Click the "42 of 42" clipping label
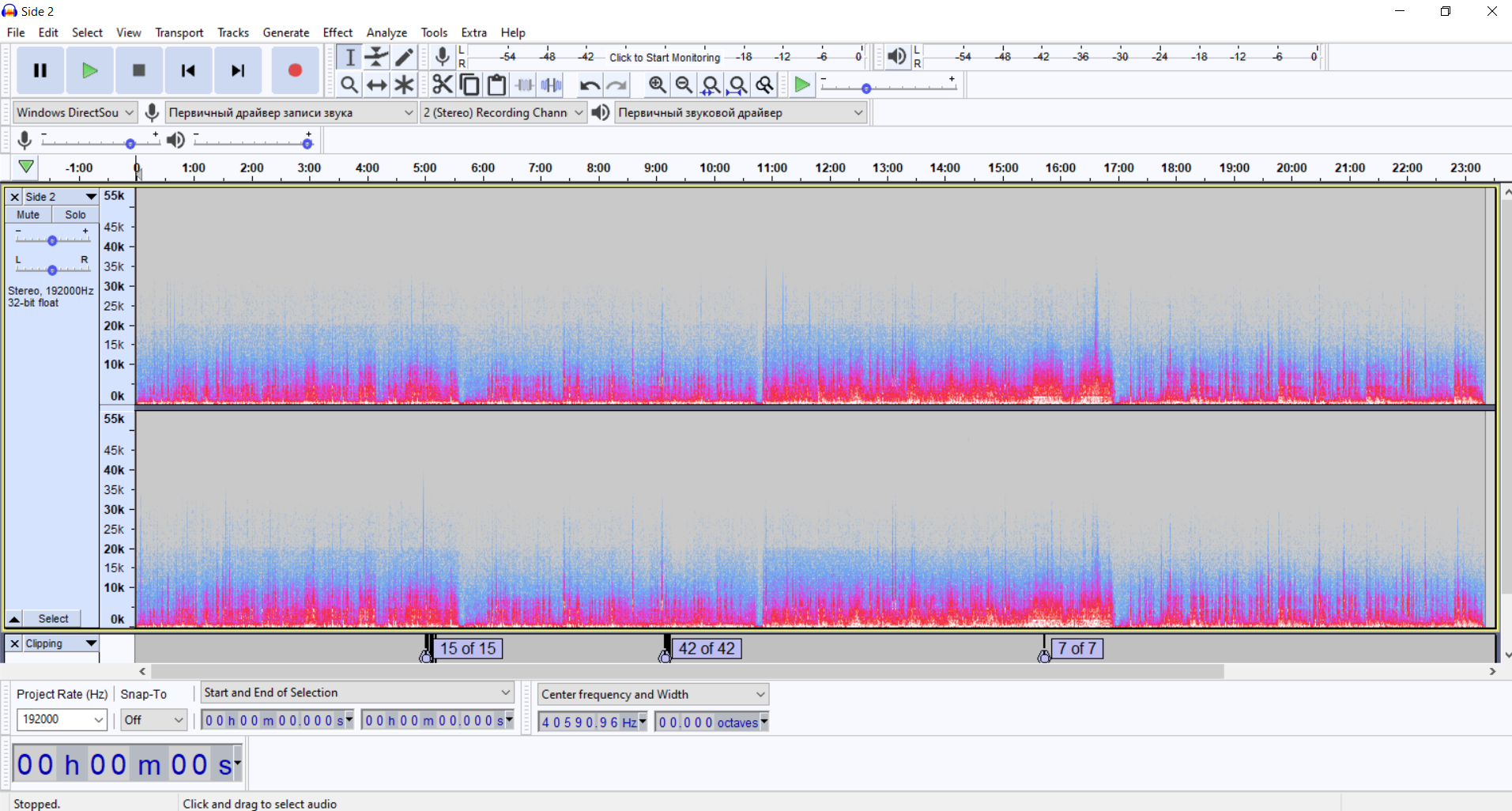The width and height of the screenshot is (1512, 811). pyautogui.click(x=707, y=648)
